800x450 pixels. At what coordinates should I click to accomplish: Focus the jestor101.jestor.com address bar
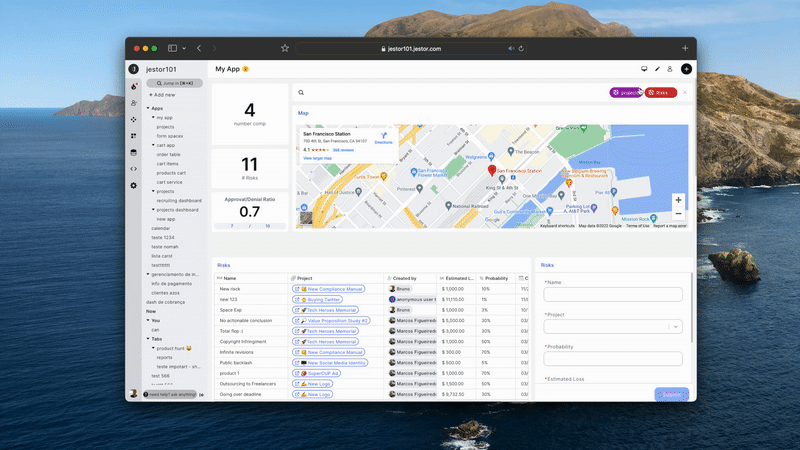click(411, 48)
